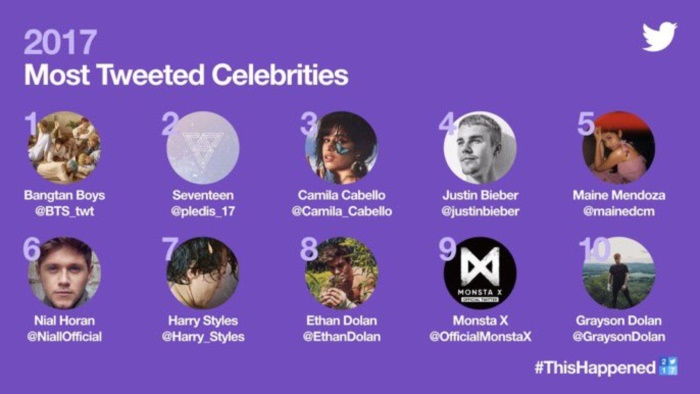Click the Ethan Dolan profile photo
This screenshot has height=394, width=700.
(342, 273)
